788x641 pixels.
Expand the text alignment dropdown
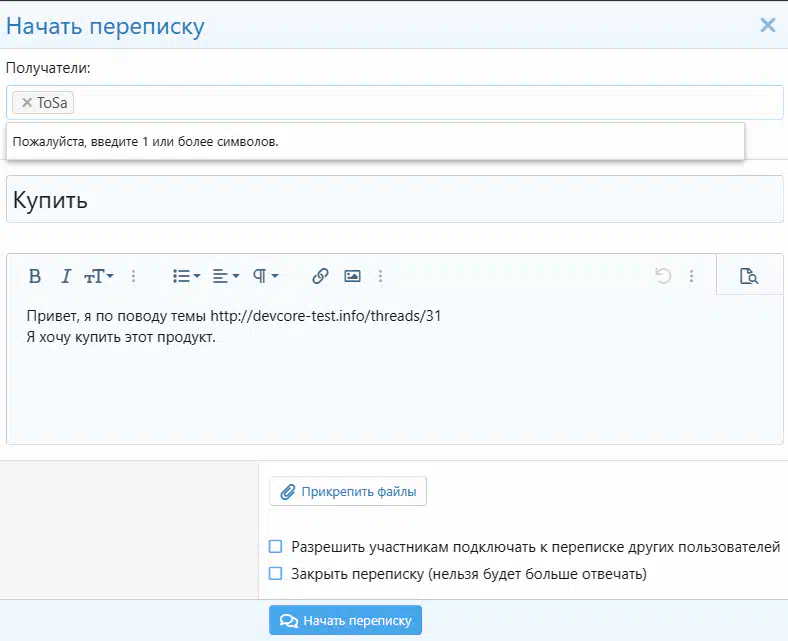(x=225, y=276)
